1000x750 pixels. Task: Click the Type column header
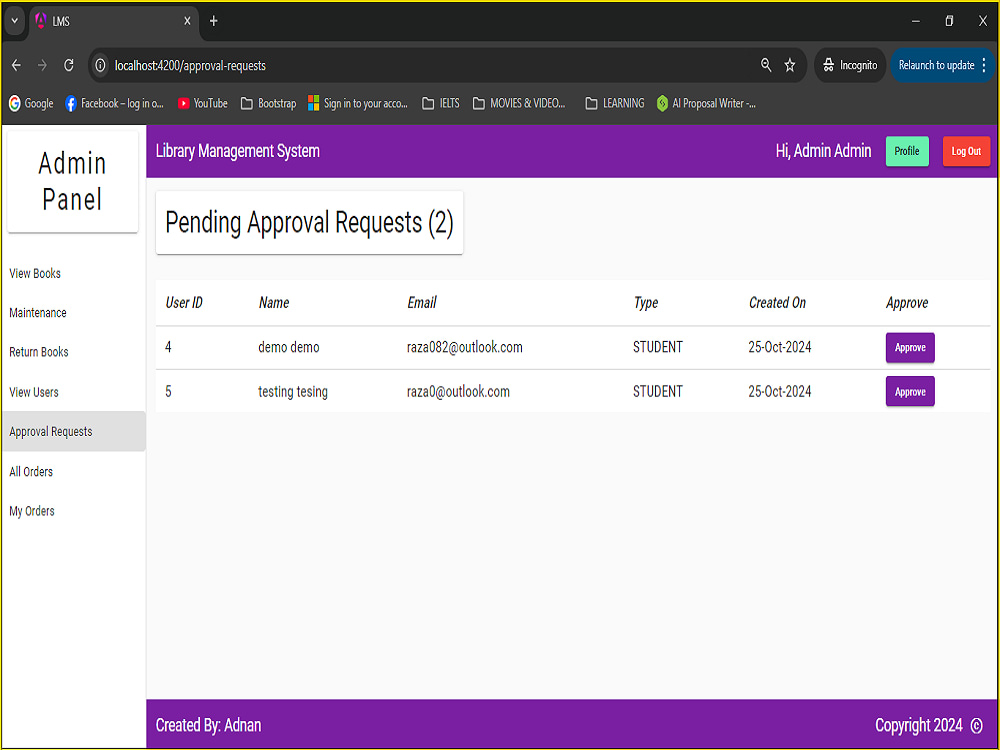click(645, 303)
